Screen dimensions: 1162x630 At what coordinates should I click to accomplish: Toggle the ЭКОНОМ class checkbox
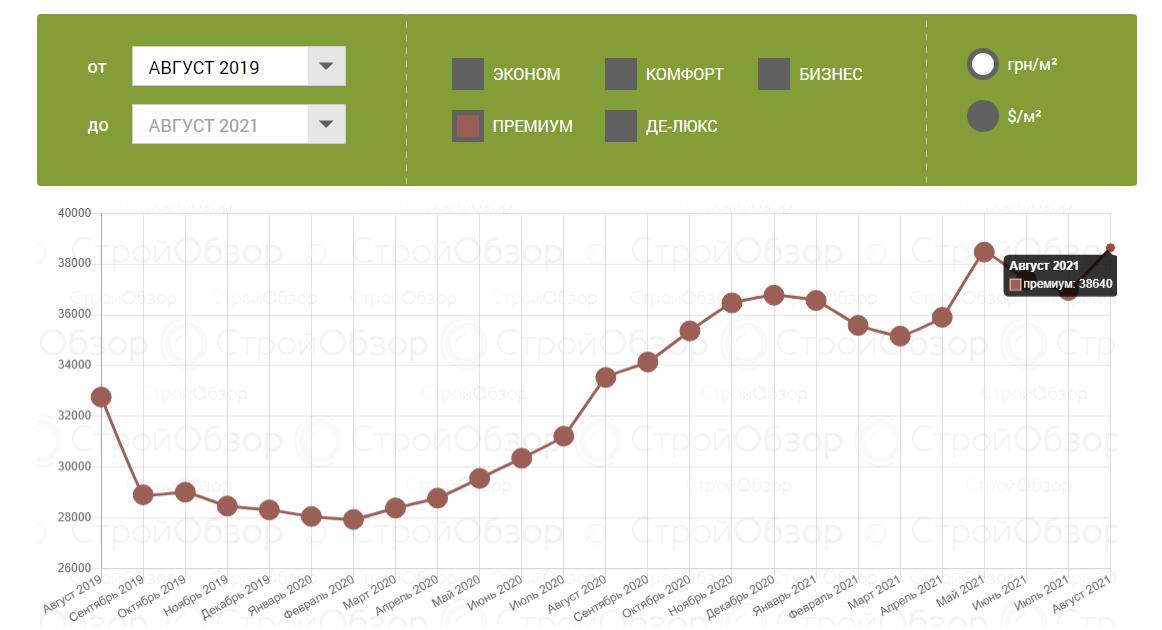(468, 74)
